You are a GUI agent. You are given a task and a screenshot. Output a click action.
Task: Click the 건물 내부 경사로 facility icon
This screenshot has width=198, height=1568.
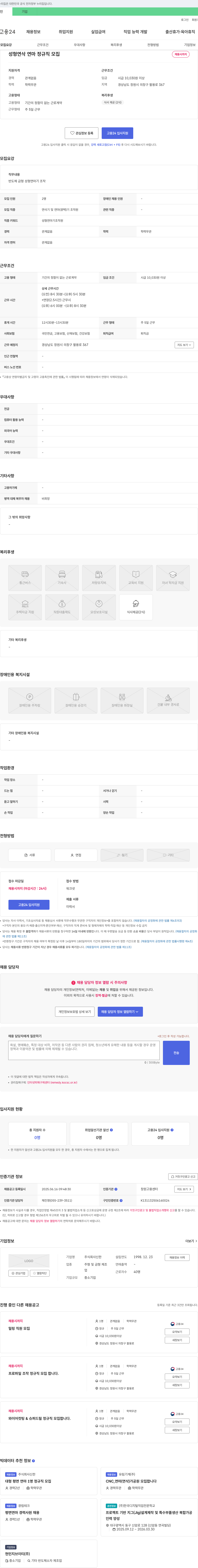[x=168, y=701]
